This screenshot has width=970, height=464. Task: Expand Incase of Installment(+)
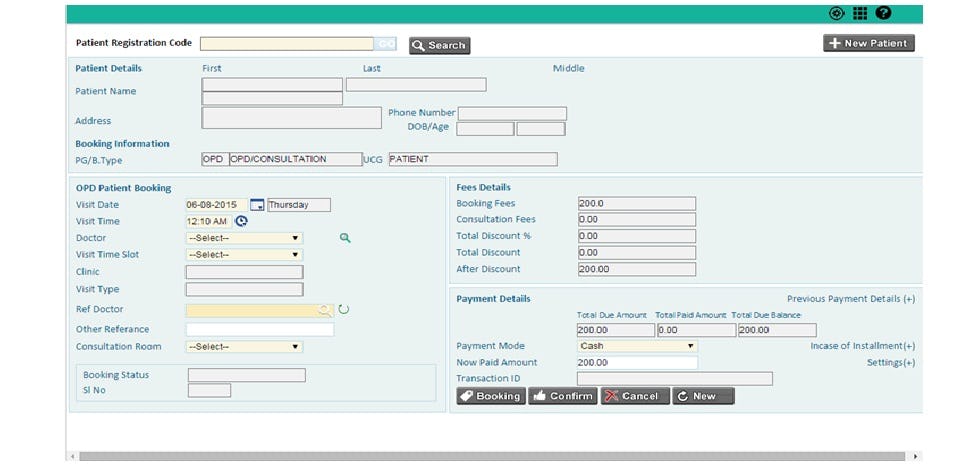coord(862,346)
